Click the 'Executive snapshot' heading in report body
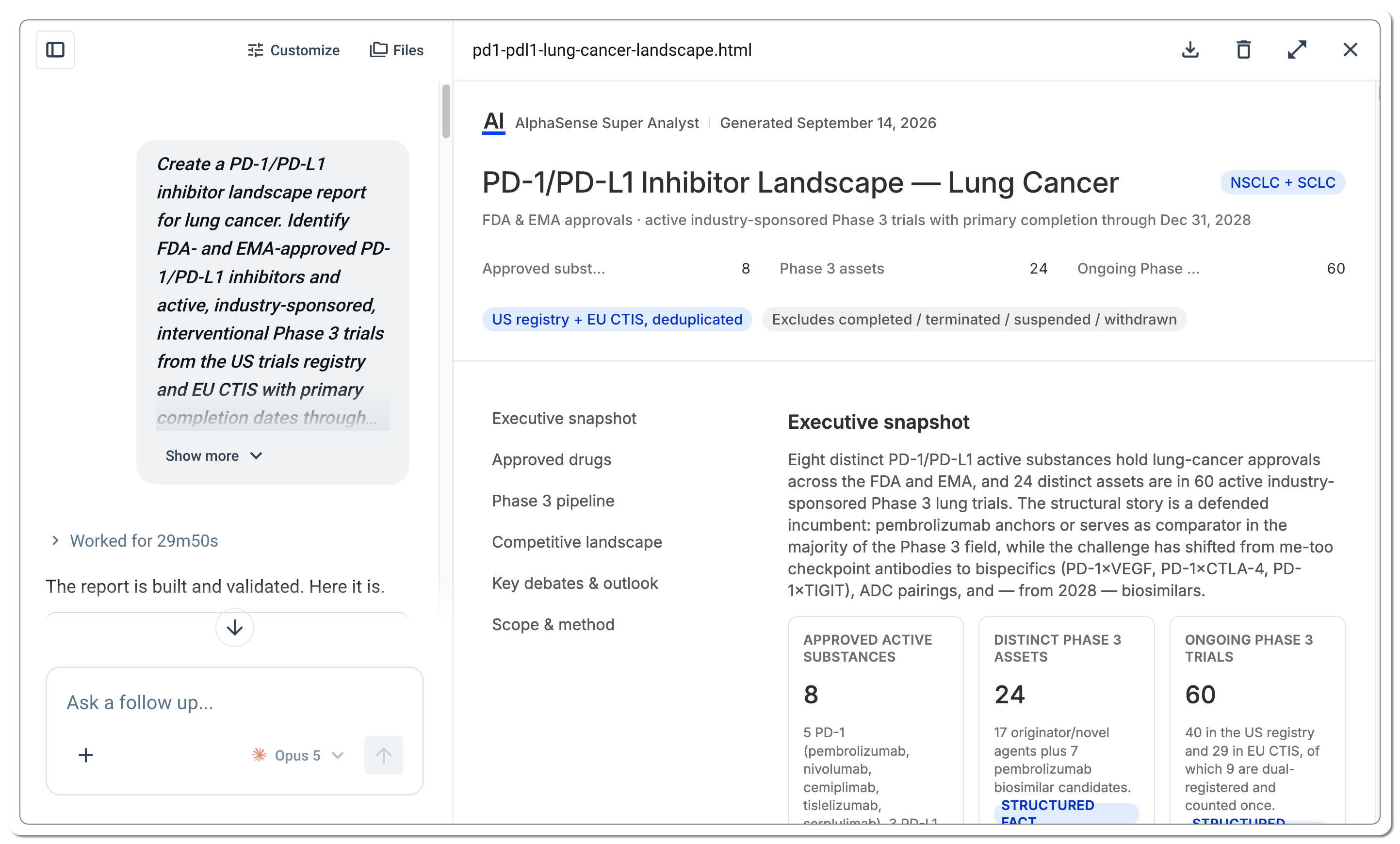 [x=878, y=422]
